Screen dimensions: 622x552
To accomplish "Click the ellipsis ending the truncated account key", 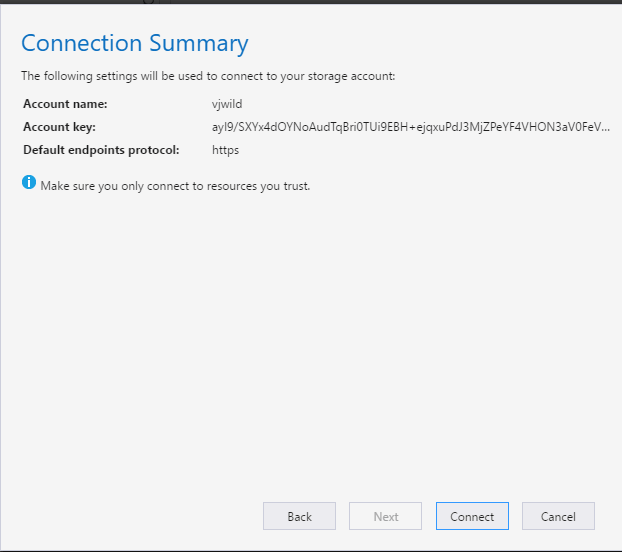I will (x=600, y=127).
